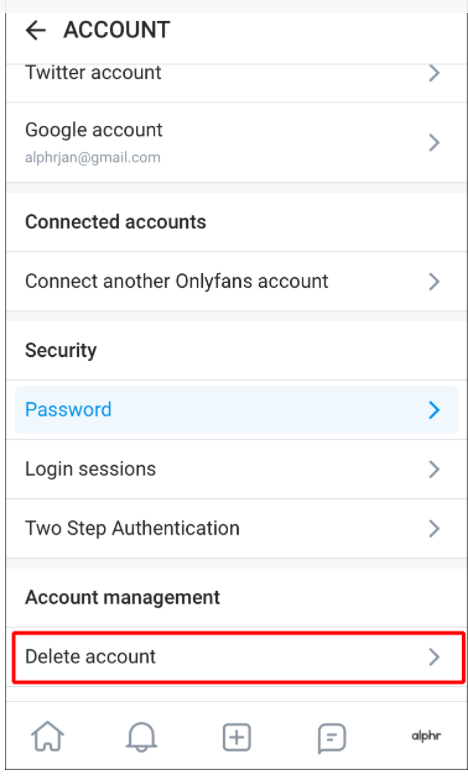Tap the back arrow beside ACCOUNT
The height and width of the screenshot is (782, 468).
(x=36, y=30)
